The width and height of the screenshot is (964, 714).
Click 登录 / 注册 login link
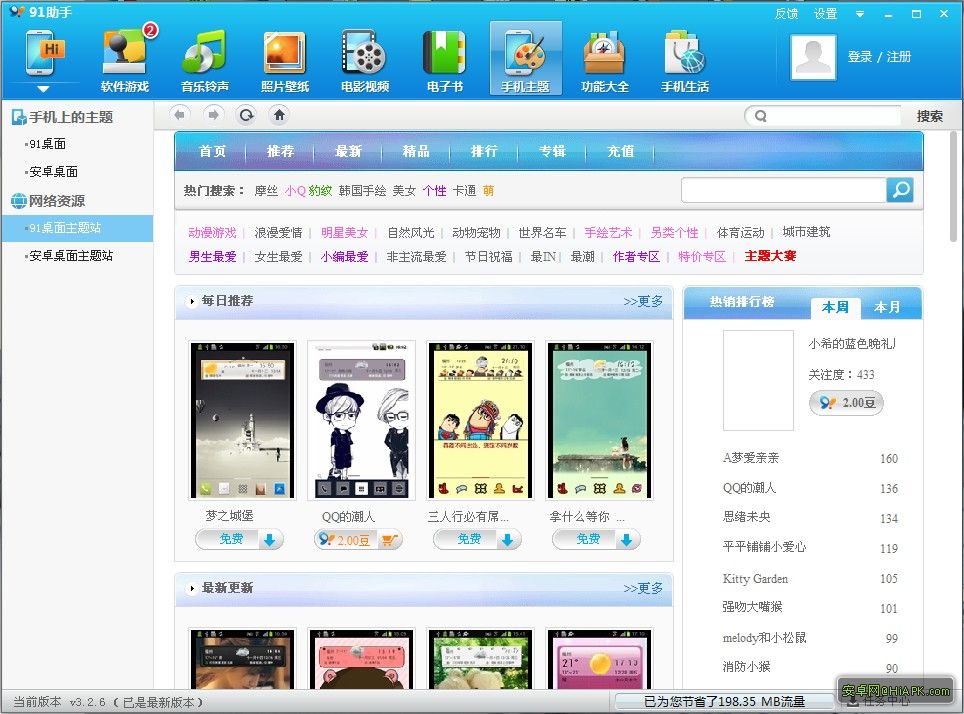point(879,57)
